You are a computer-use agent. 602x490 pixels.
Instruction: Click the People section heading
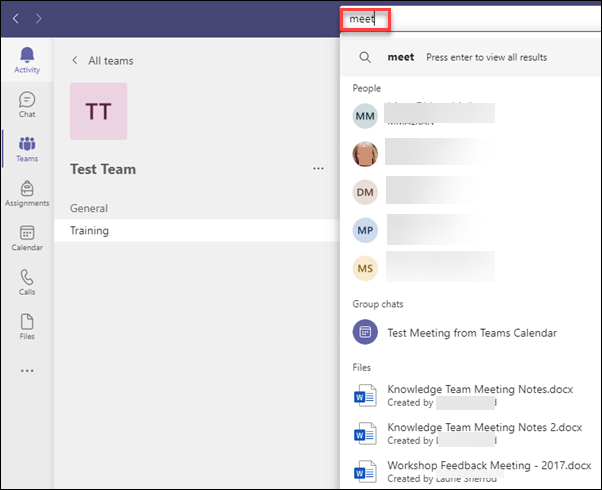pyautogui.click(x=367, y=88)
